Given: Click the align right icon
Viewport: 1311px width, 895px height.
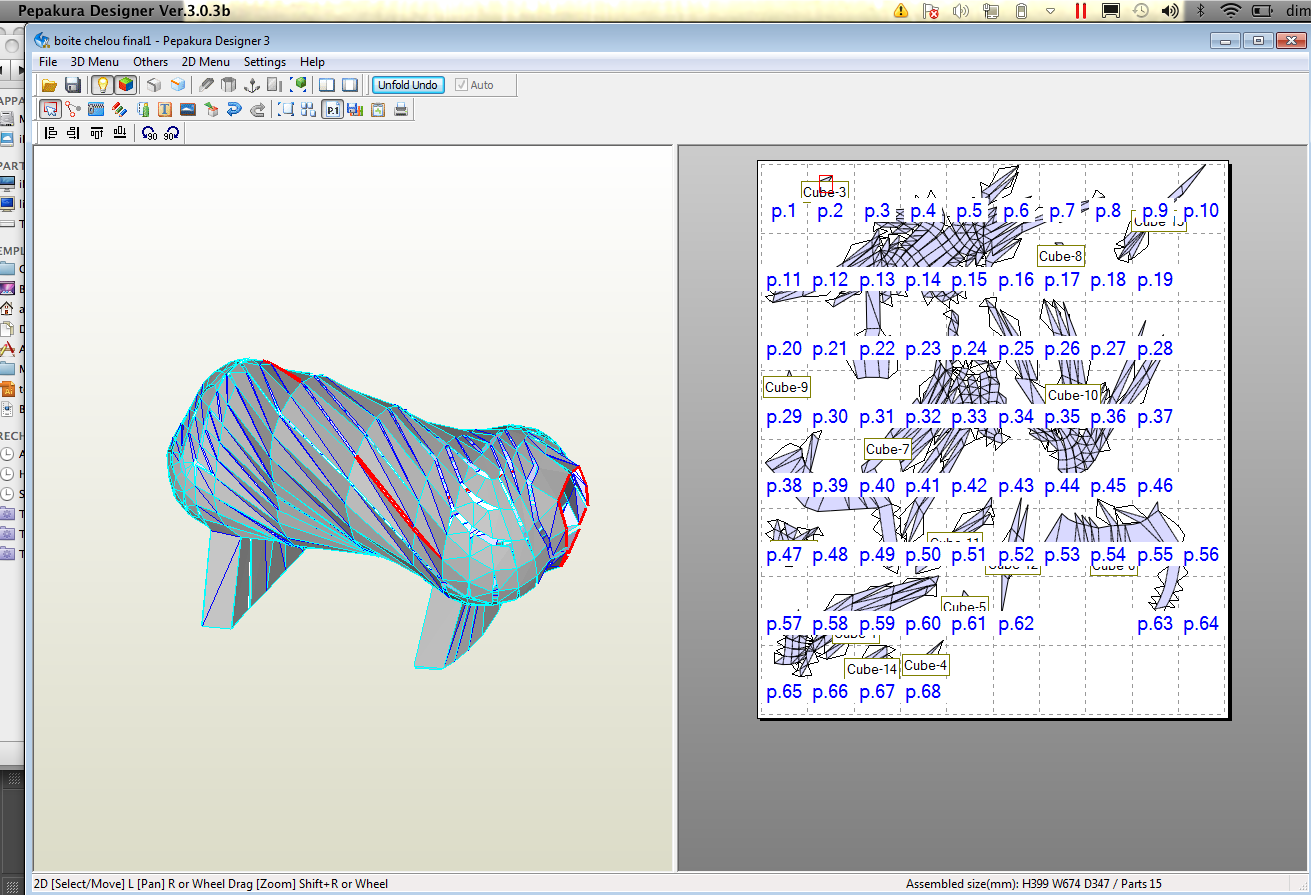Looking at the screenshot, I should [x=74, y=133].
